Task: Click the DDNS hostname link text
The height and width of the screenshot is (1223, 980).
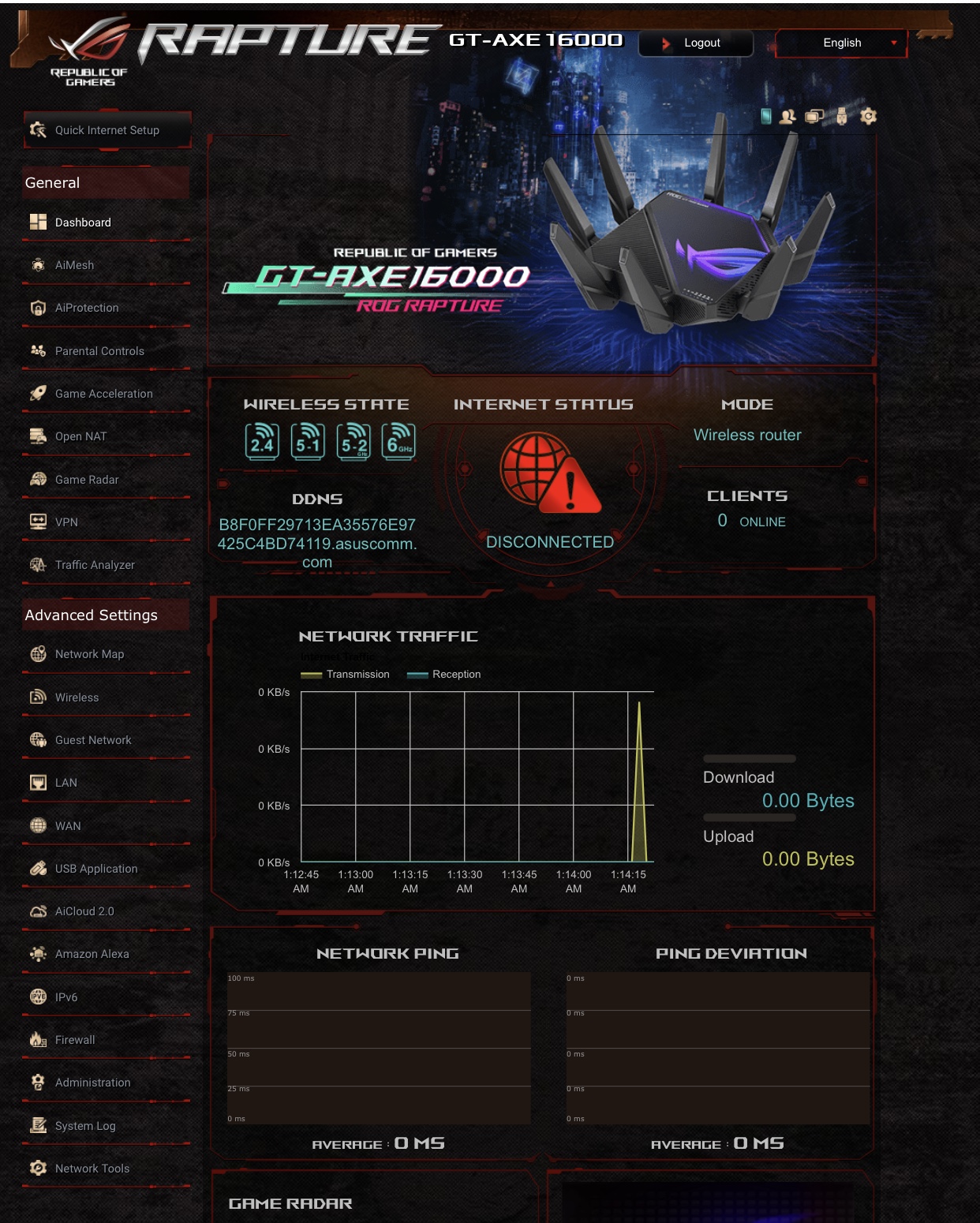Action: (x=318, y=543)
